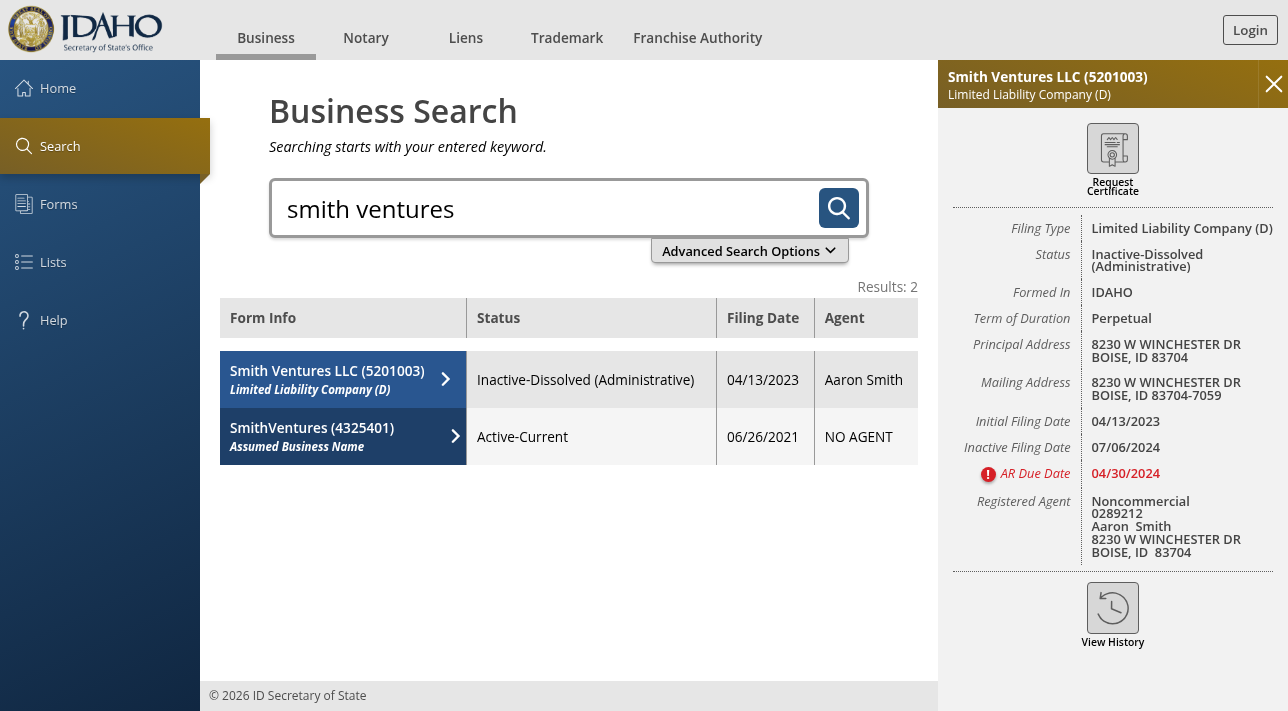This screenshot has height=711, width=1288.
Task: Click the Form Info column header
Action: pyautogui.click(x=343, y=318)
